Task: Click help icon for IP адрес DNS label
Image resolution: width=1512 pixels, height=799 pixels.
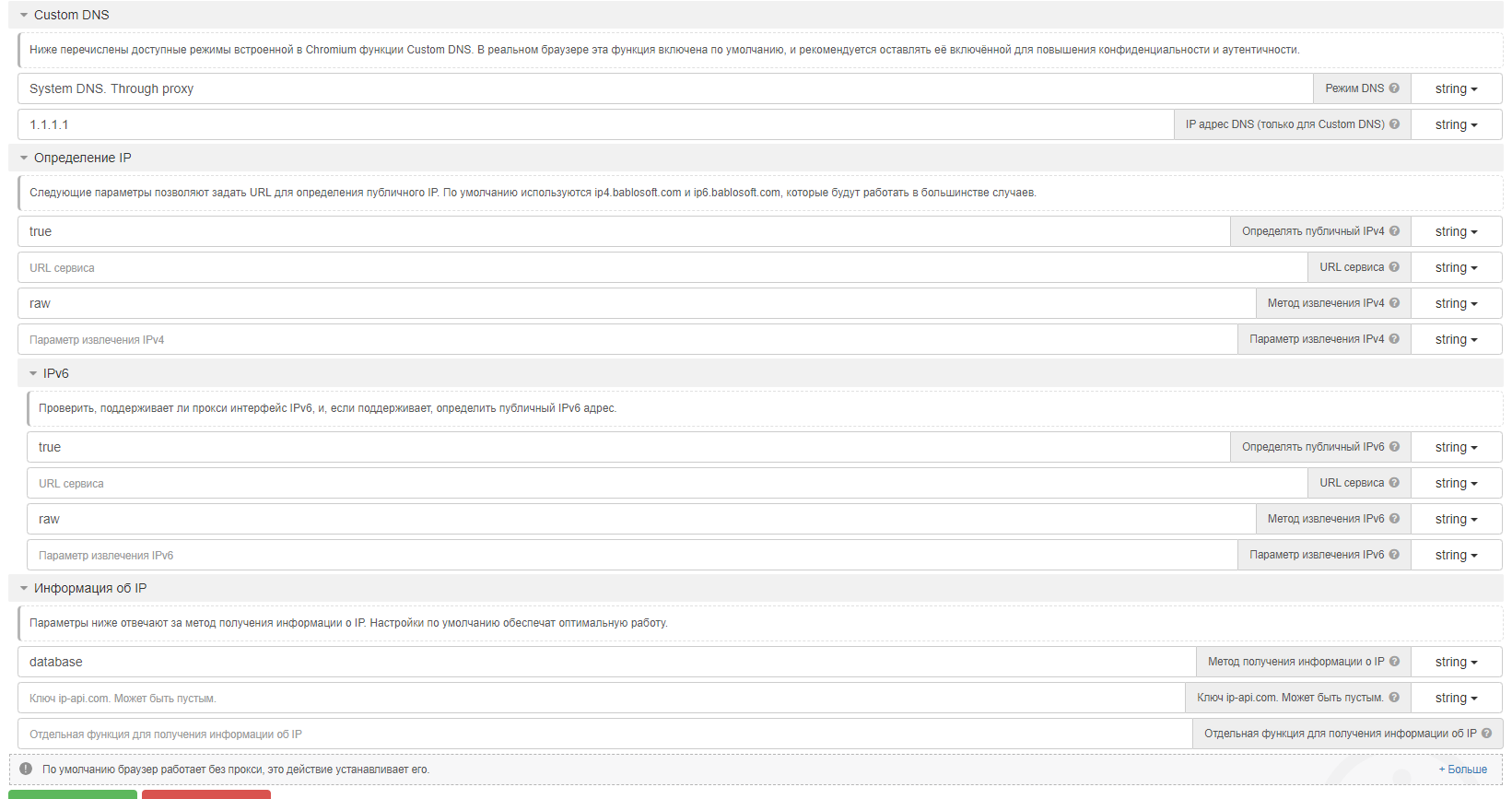Action: click(x=1394, y=124)
